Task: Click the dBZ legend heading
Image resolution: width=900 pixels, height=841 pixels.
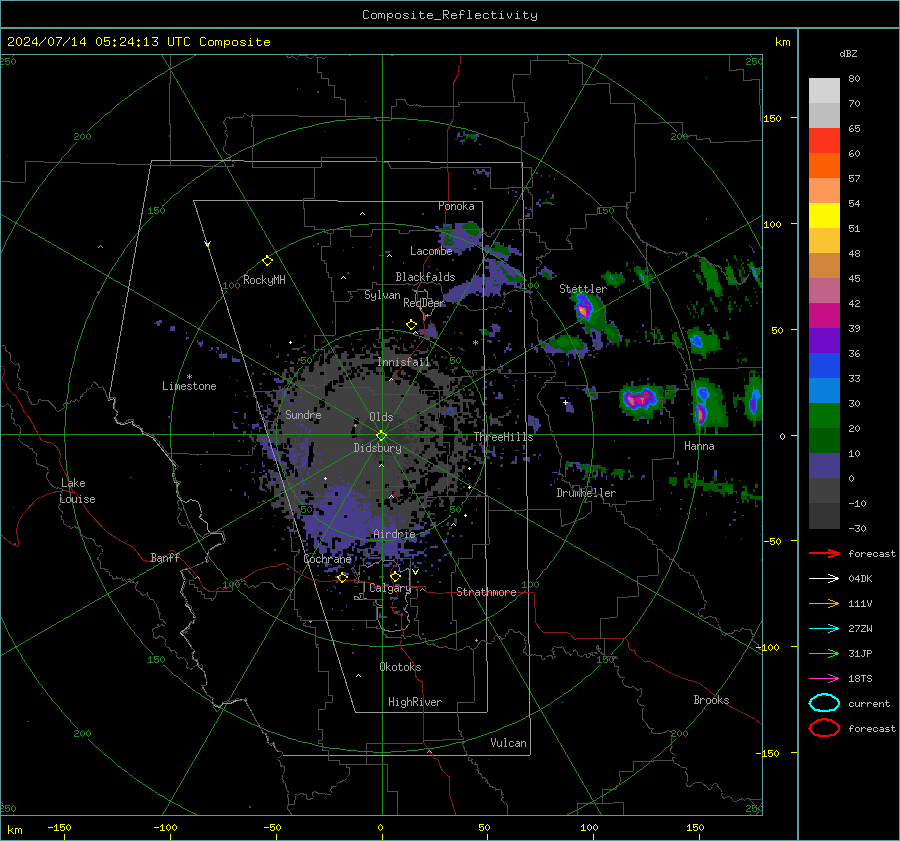Action: [x=848, y=53]
